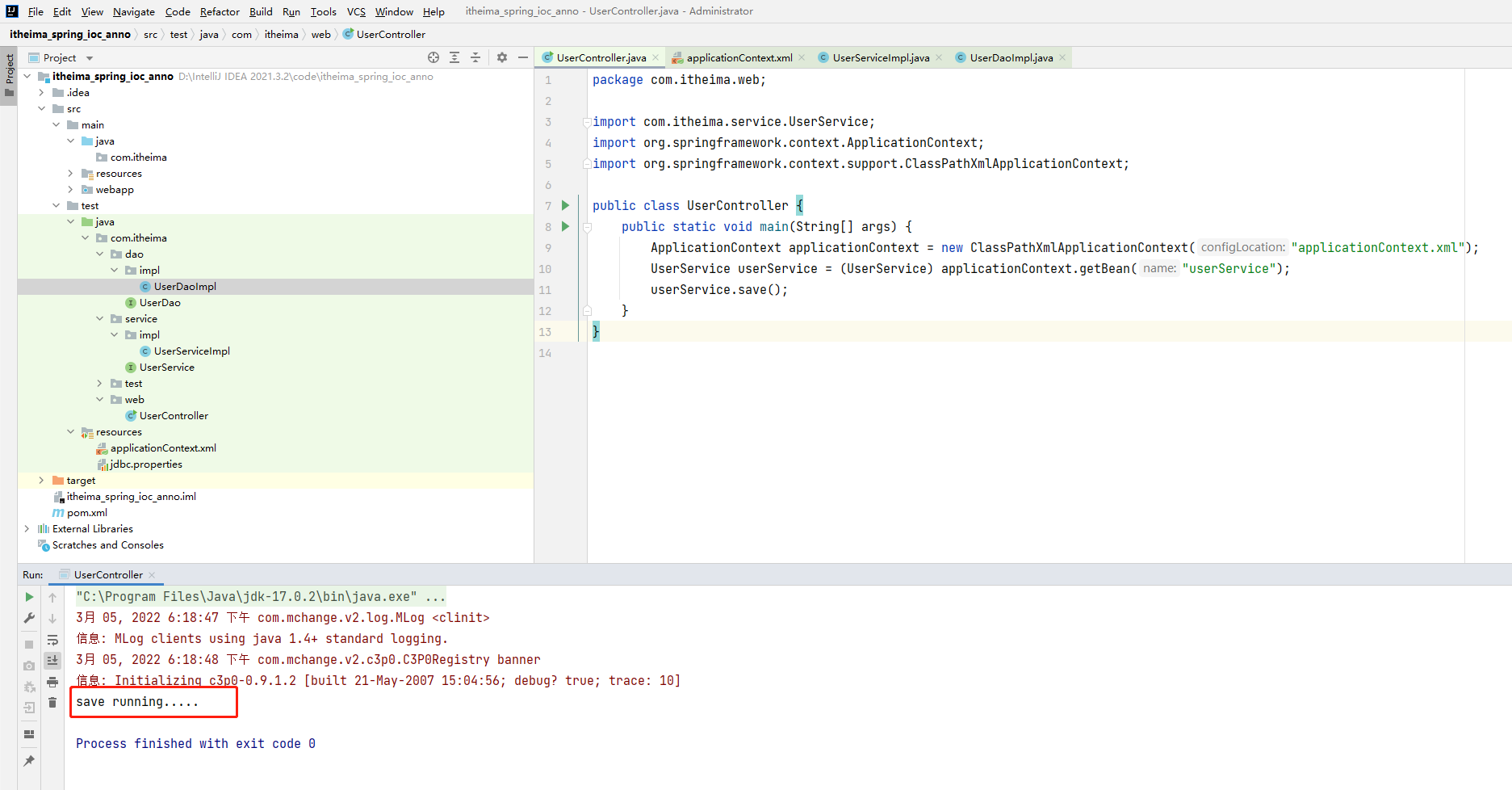The image size is (1512, 790).
Task: Close the applicationContext.xml tab
Action: [x=802, y=57]
